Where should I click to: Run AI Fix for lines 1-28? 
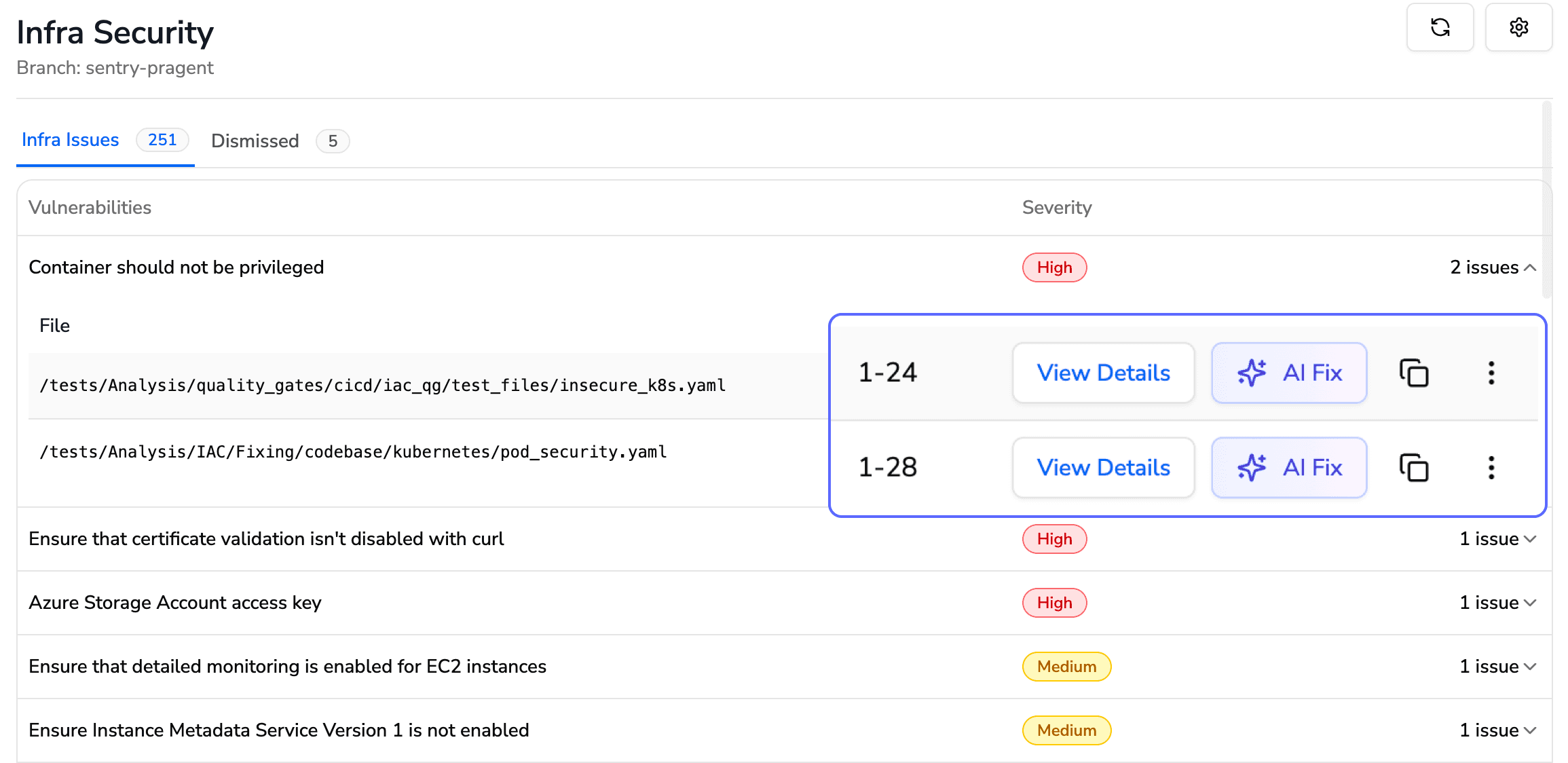[1289, 468]
